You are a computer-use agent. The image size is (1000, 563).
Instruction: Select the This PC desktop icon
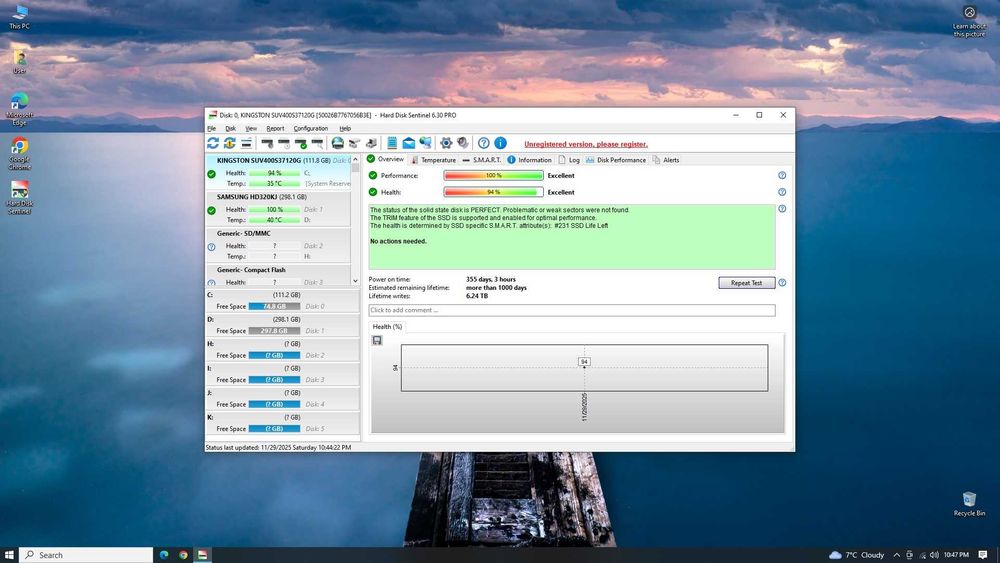click(20, 17)
